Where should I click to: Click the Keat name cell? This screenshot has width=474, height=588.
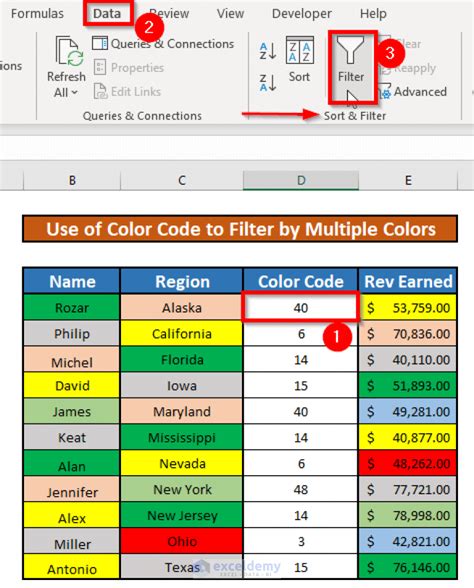72,437
